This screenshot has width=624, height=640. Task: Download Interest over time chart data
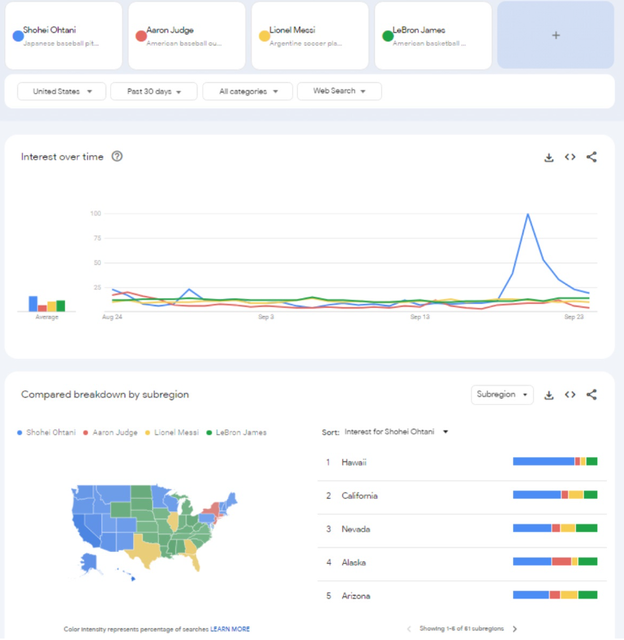[549, 157]
